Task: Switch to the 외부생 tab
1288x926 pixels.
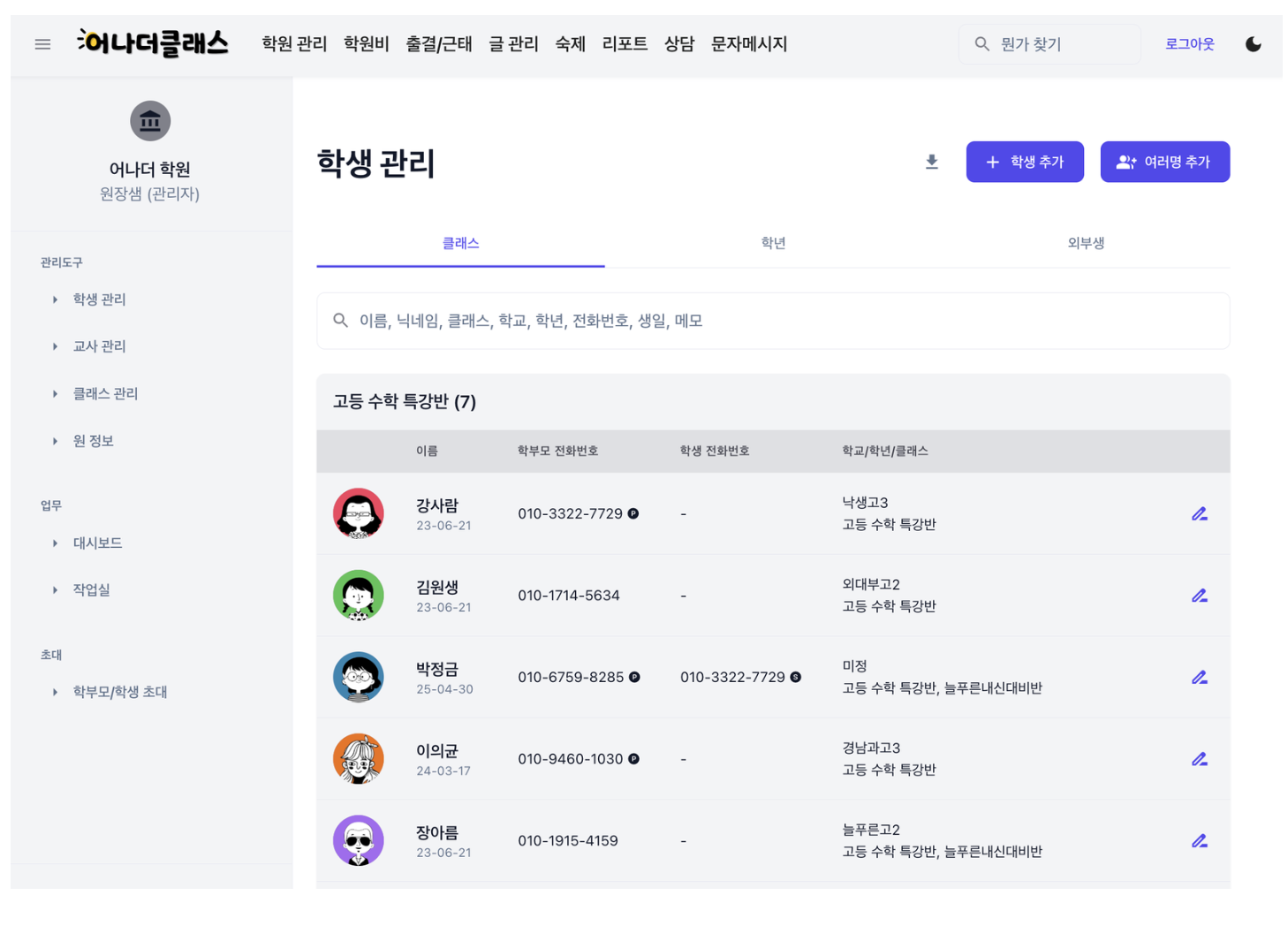Action: pyautogui.click(x=1086, y=243)
